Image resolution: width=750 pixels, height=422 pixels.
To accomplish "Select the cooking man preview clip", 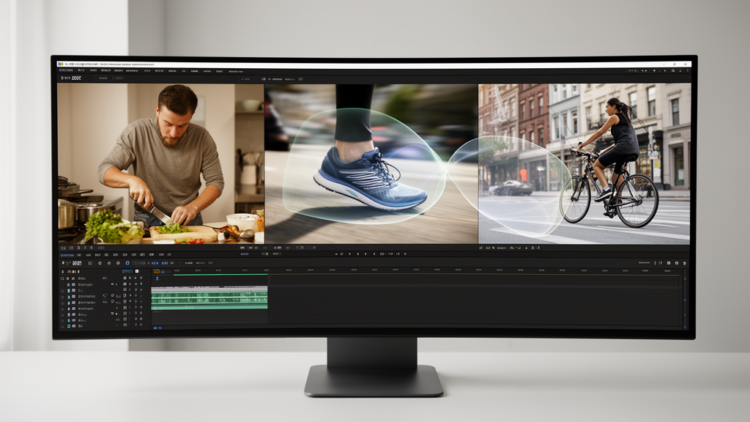I will pyautogui.click(x=161, y=164).
